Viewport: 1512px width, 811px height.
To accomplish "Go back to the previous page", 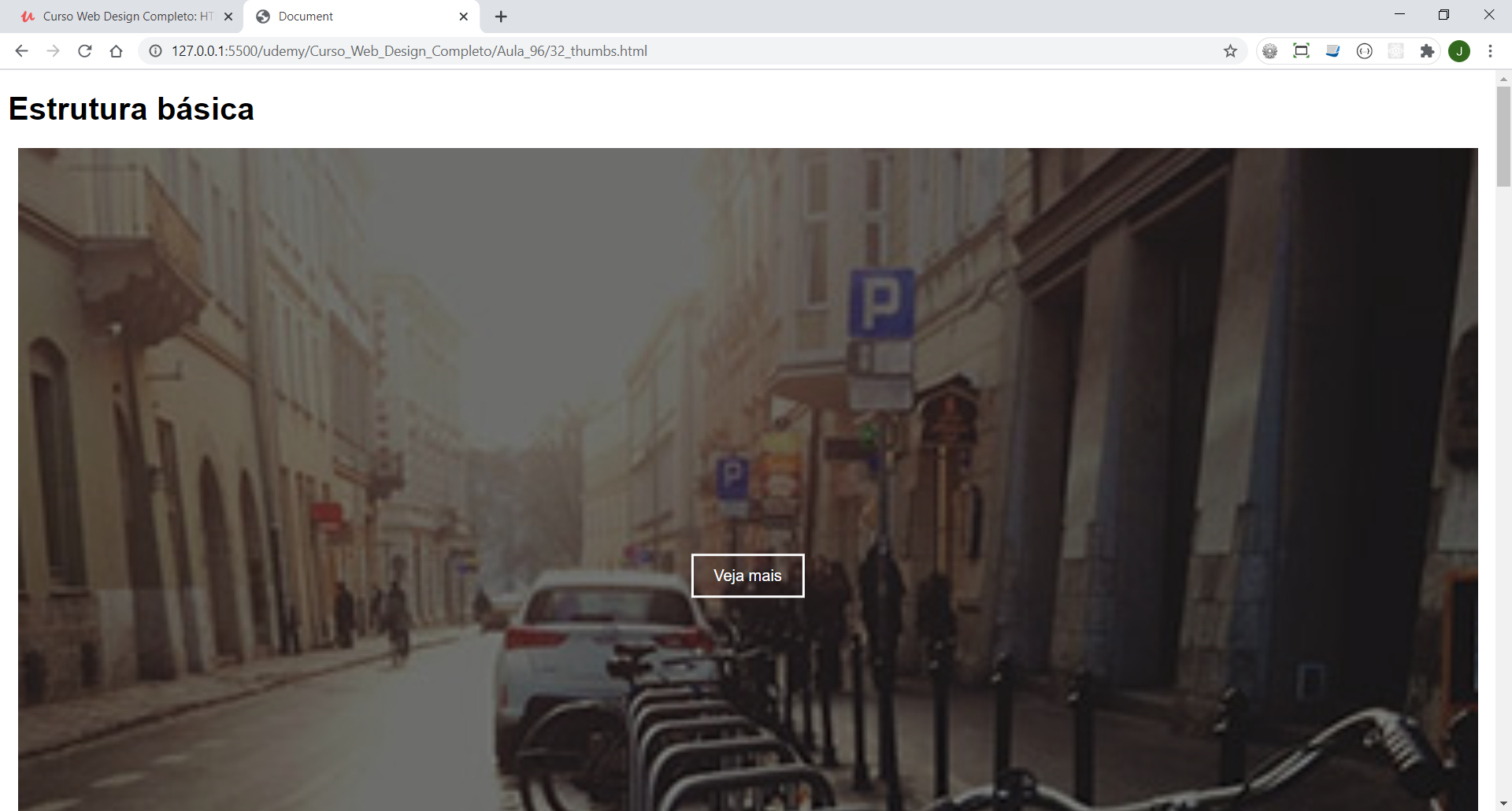I will click(x=21, y=51).
